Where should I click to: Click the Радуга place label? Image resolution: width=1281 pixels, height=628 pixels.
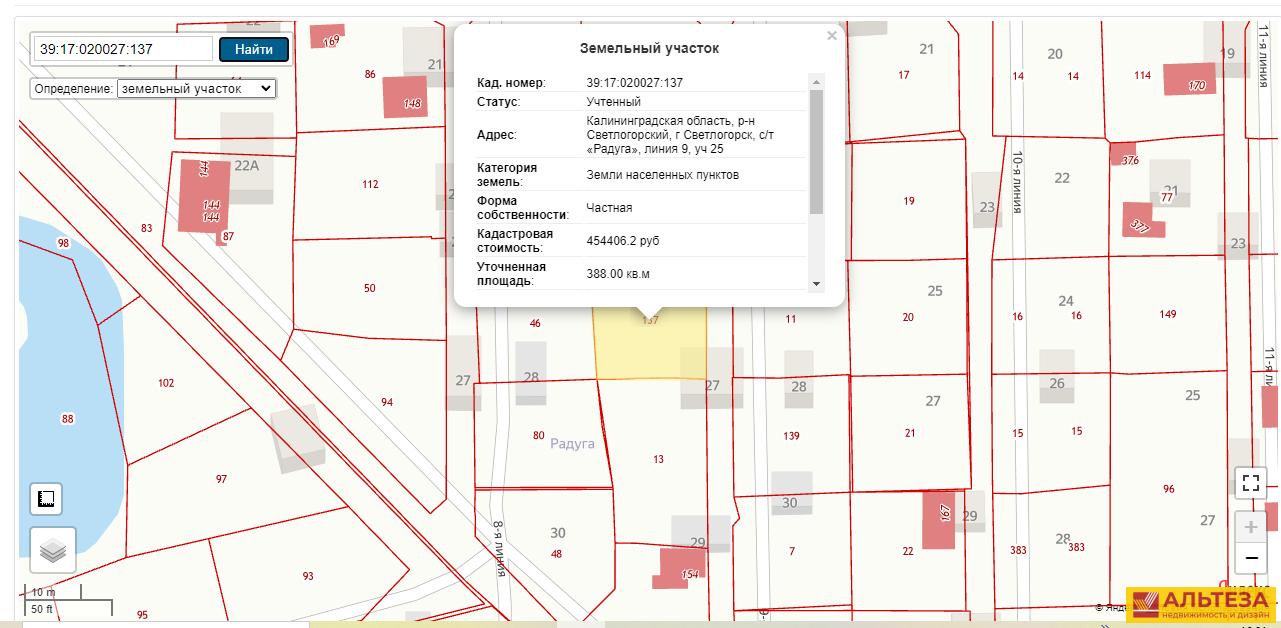pyautogui.click(x=572, y=443)
